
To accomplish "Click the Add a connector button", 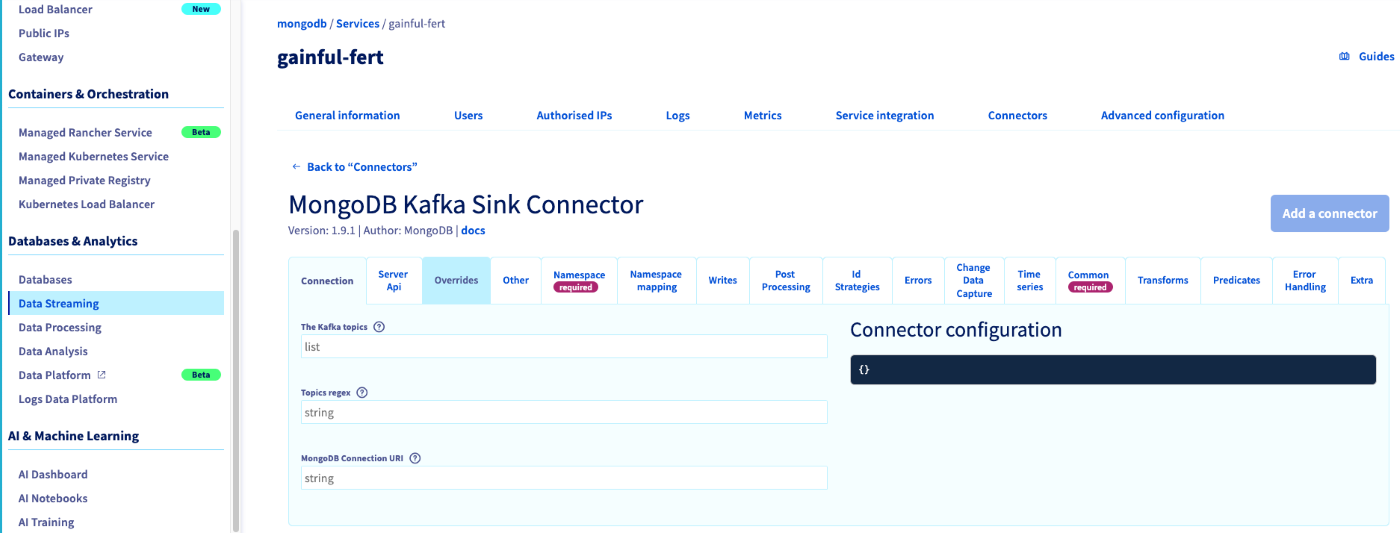I will pos(1329,213).
